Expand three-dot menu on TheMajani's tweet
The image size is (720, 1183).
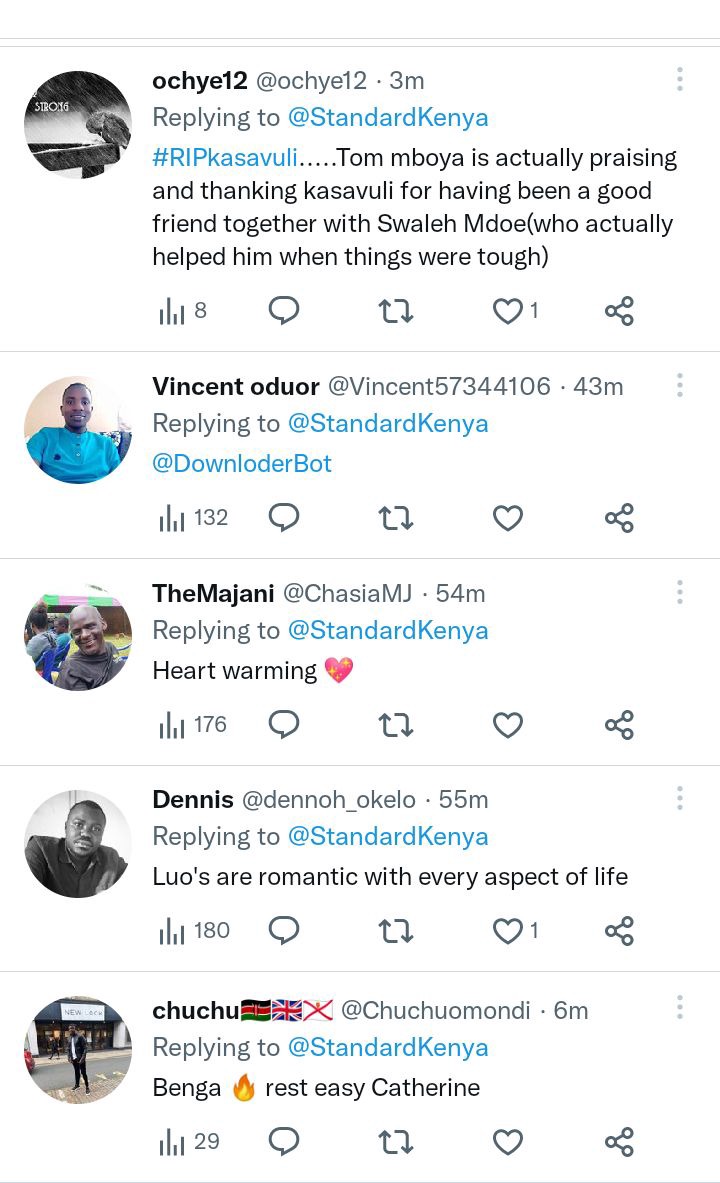[679, 592]
